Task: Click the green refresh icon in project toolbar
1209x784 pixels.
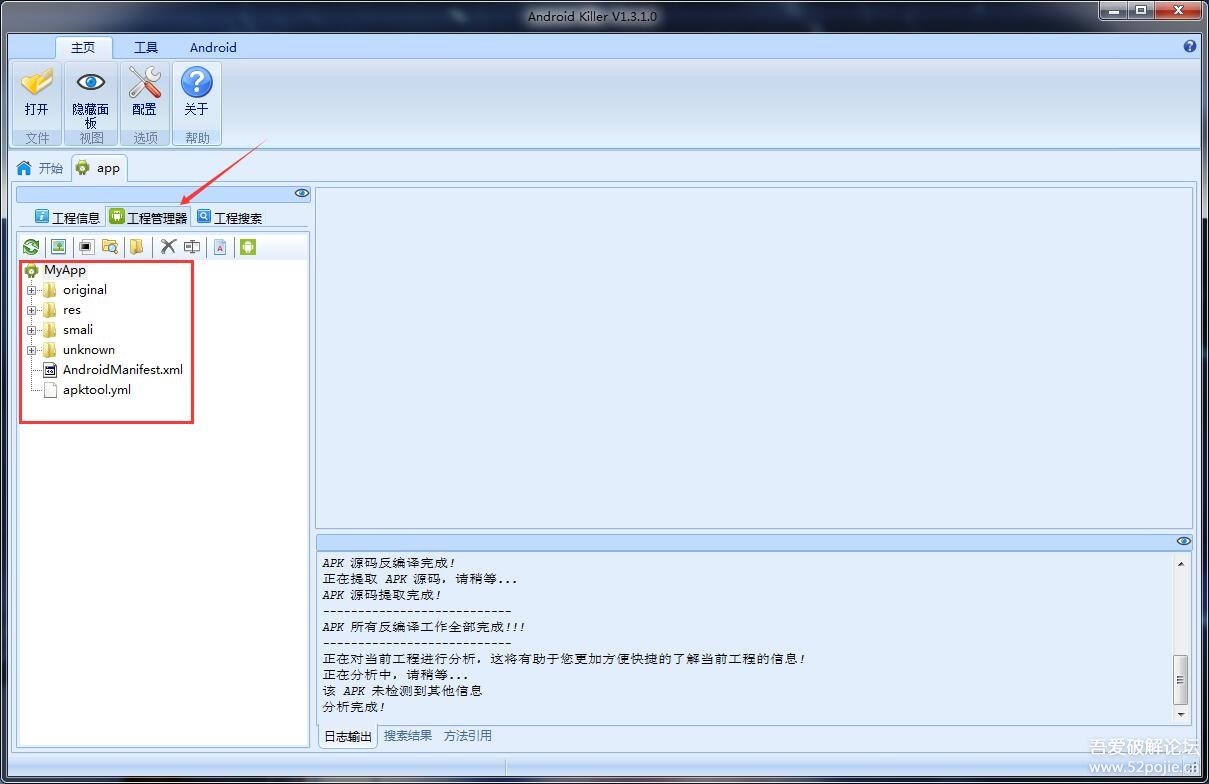Action: (31, 247)
